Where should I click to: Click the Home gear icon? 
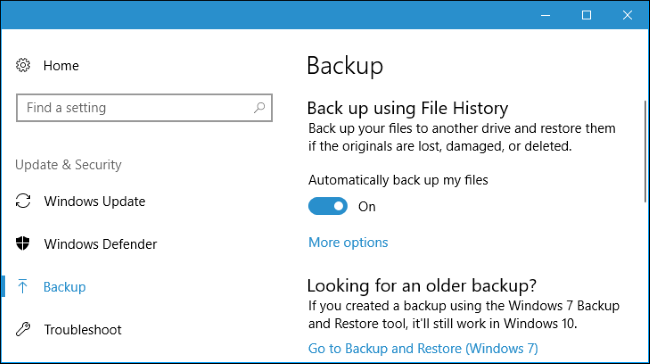(x=23, y=65)
